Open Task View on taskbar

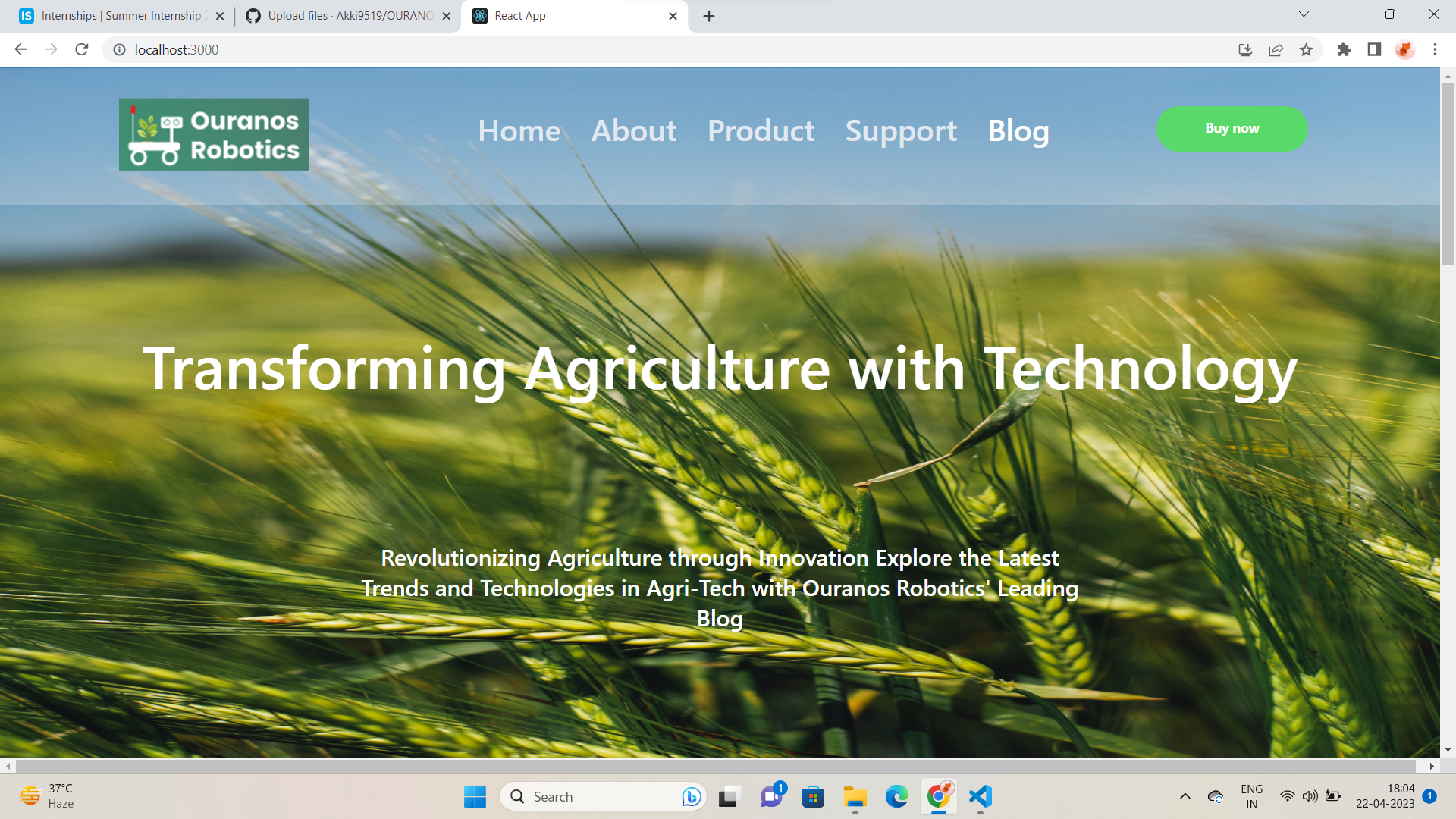pos(729,796)
